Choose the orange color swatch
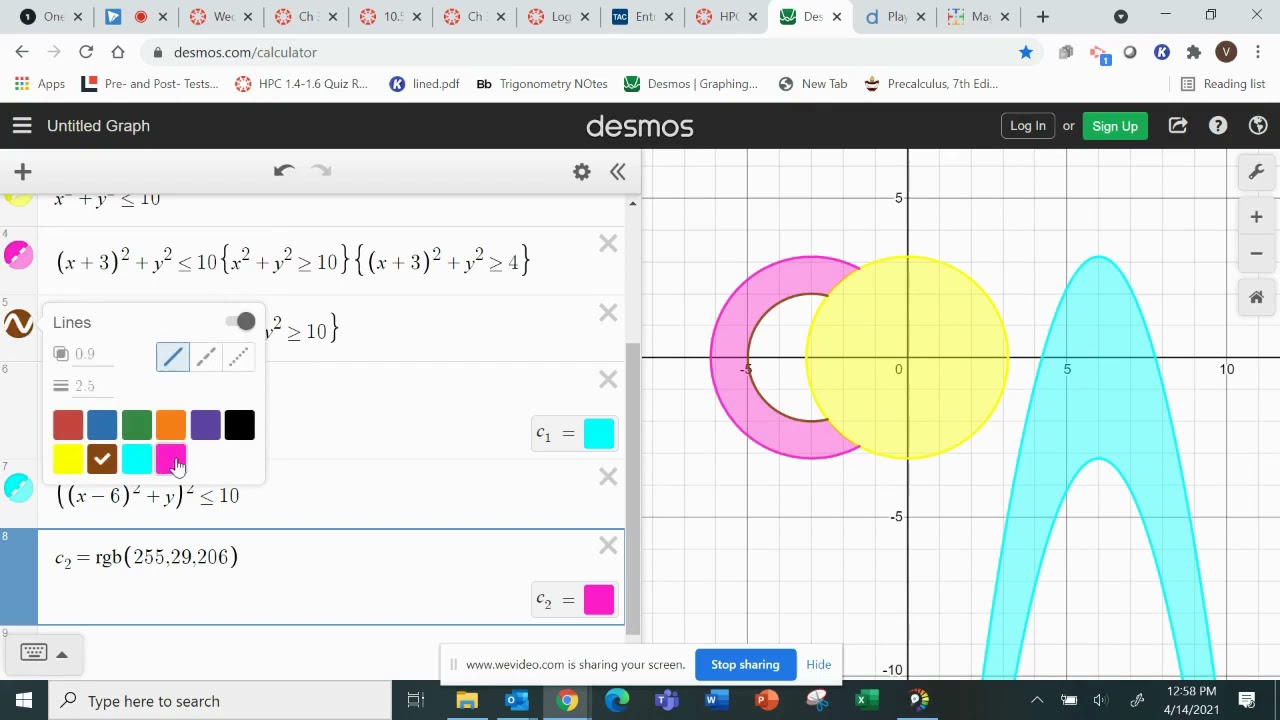This screenshot has height=720, width=1280. click(x=171, y=425)
